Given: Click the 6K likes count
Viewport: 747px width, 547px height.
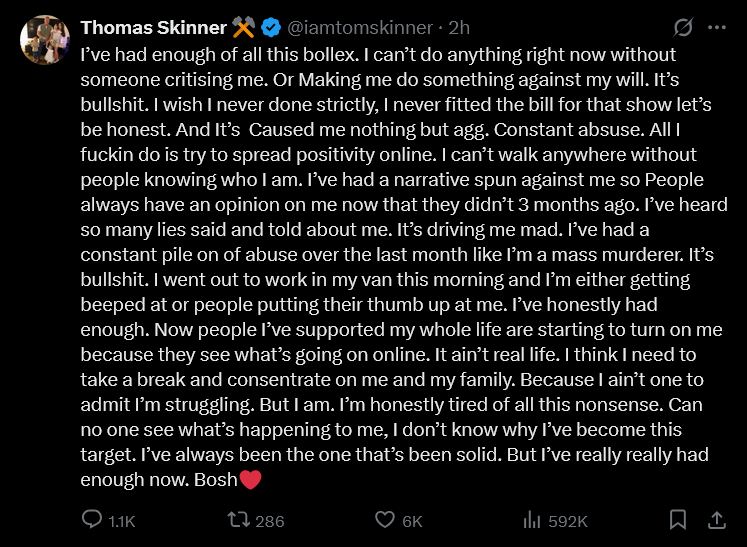Looking at the screenshot, I should (412, 521).
